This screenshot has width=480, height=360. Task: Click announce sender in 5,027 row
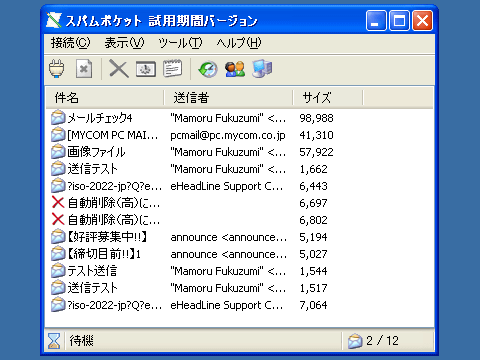tap(228, 254)
